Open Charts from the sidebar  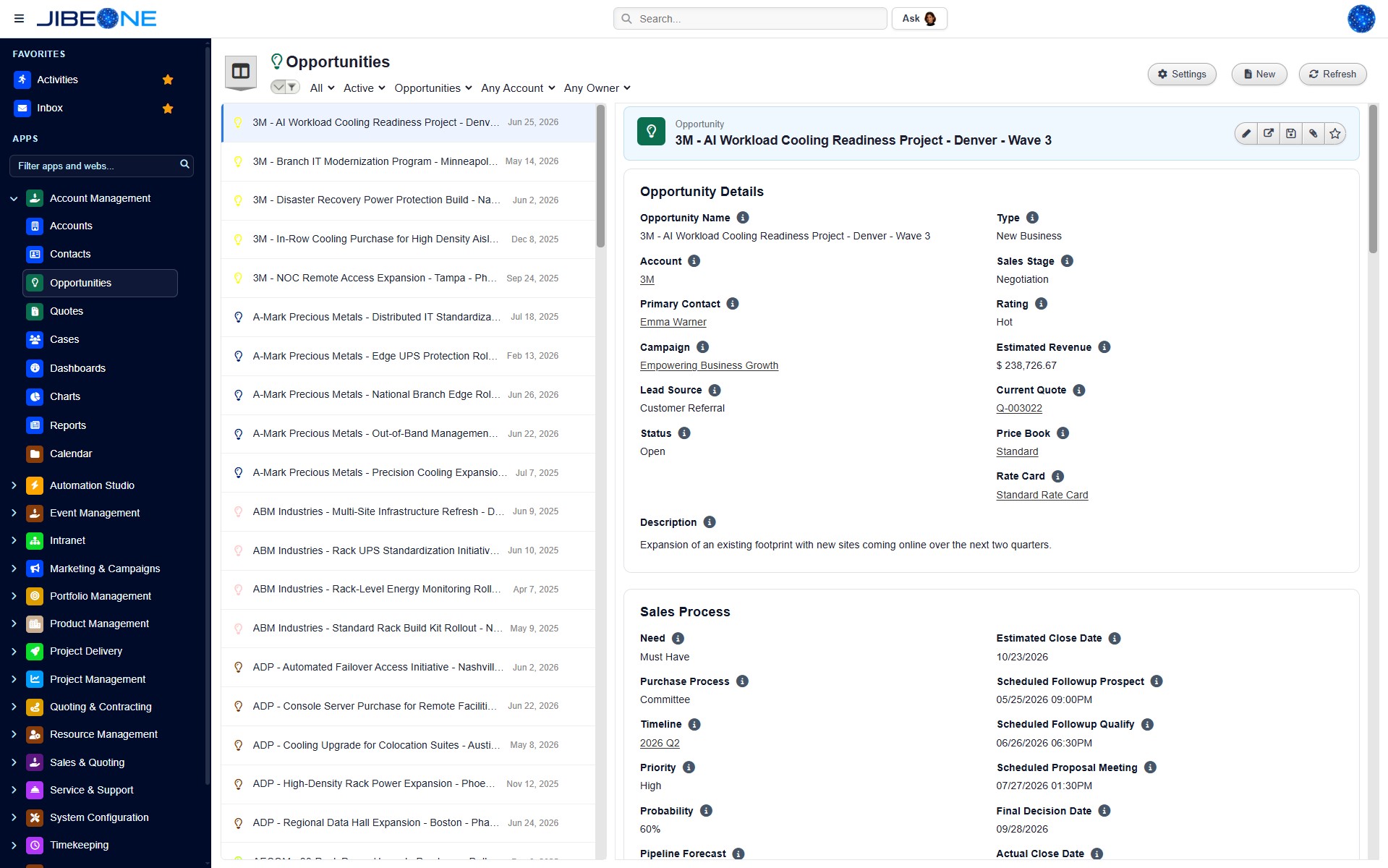point(65,397)
